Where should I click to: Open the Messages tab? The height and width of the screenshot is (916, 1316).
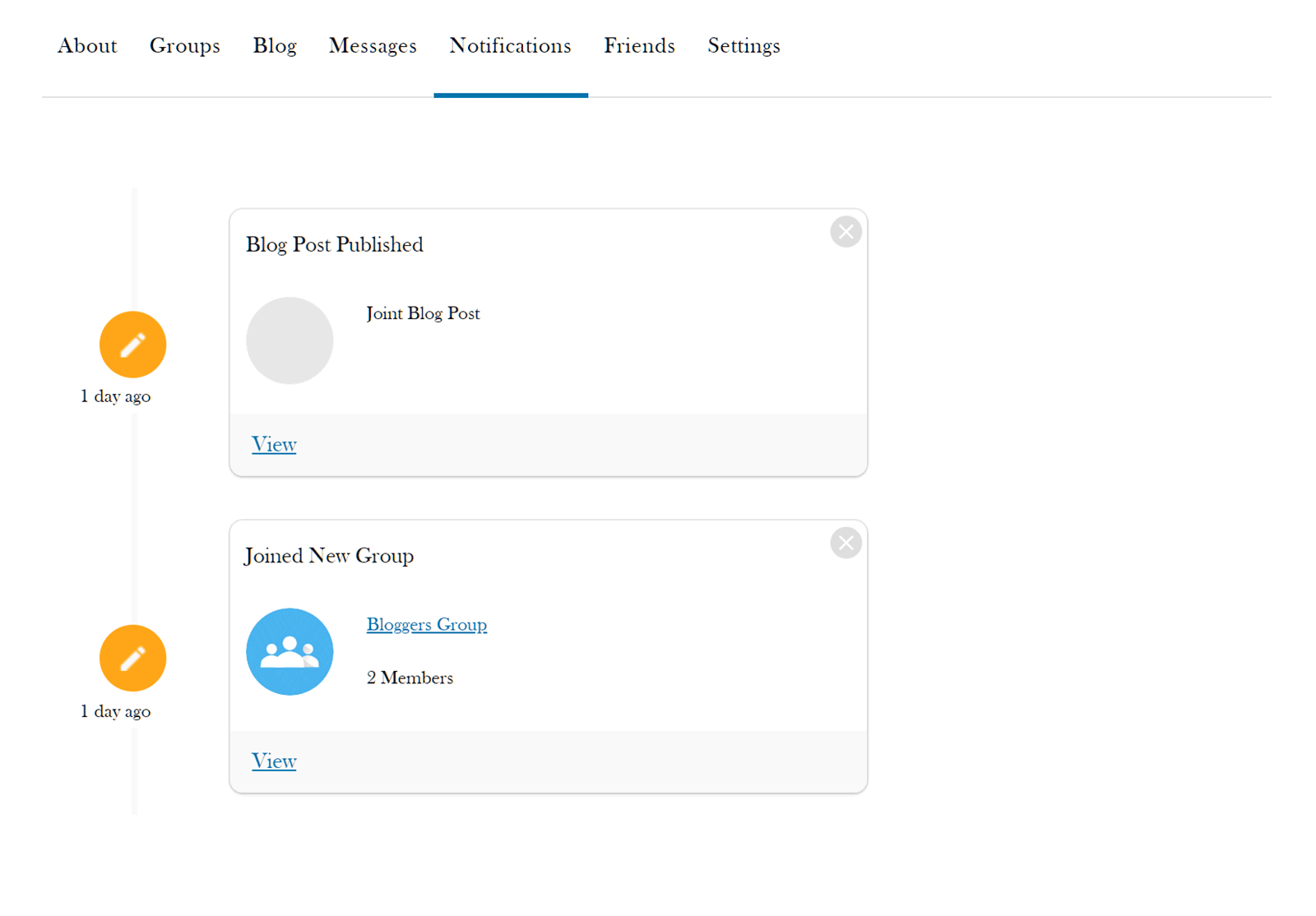[x=373, y=46]
